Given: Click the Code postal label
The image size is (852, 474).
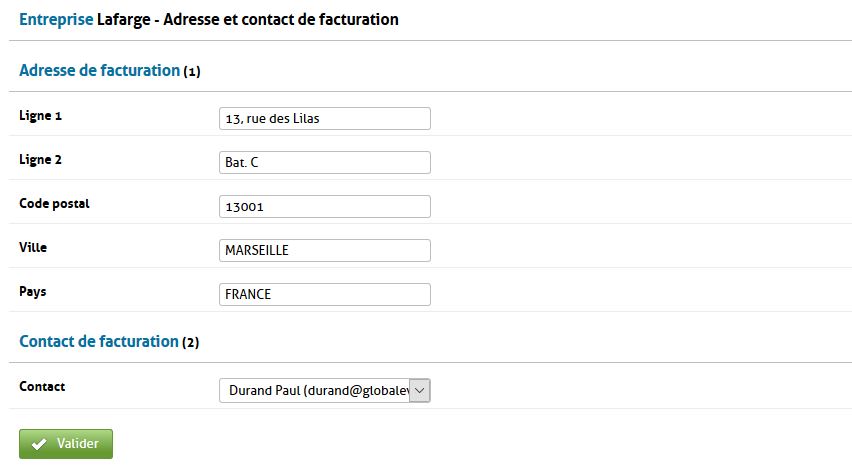Looking at the screenshot, I should coord(54,204).
